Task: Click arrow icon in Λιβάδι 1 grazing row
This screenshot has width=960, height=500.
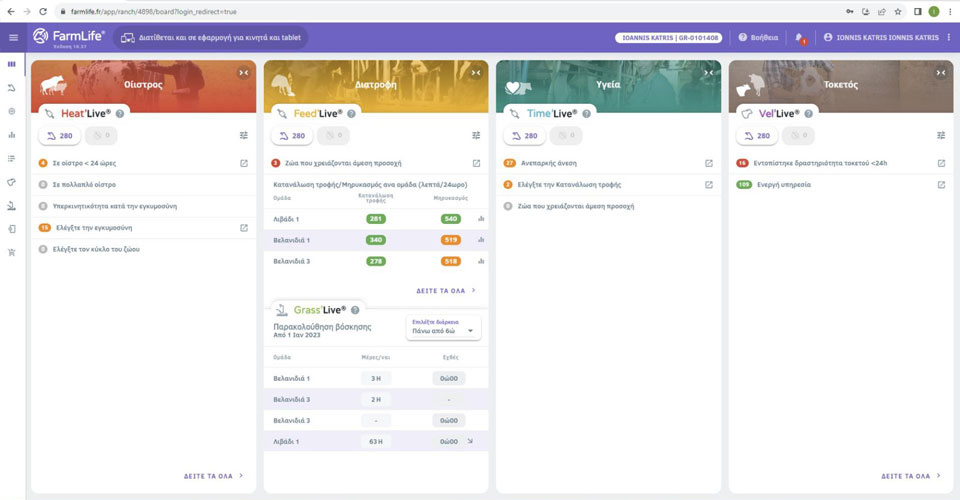Action: pyautogui.click(x=470, y=441)
